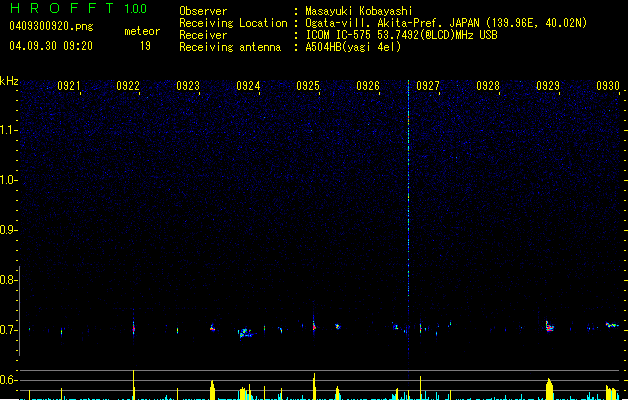Screen dimensions: 629x400
Task: Click the 0.7 kHz axis label
Action: [8, 330]
